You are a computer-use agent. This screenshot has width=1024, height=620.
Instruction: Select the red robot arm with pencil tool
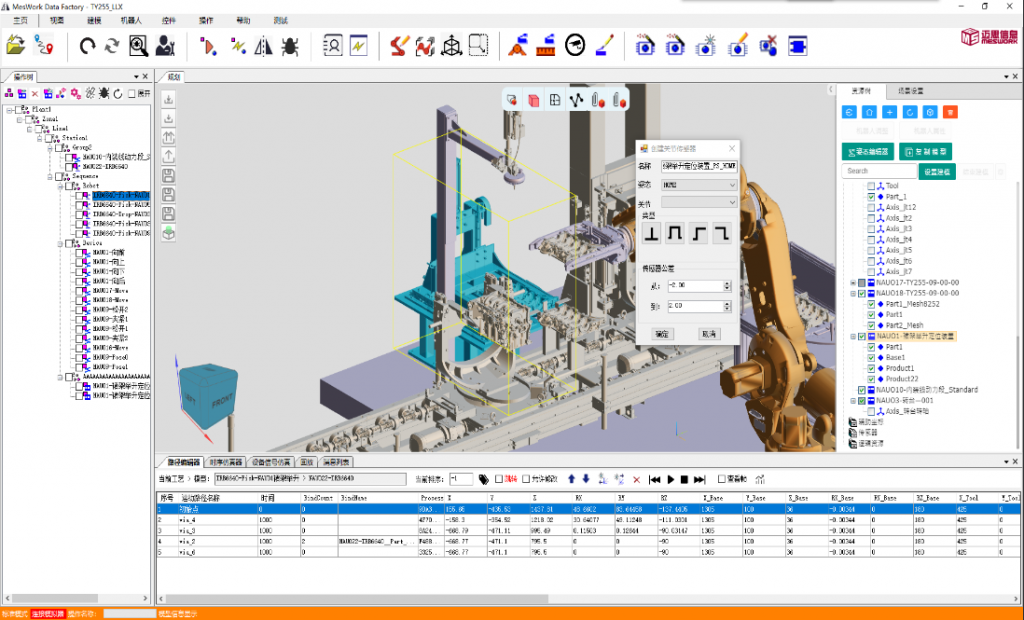pos(399,46)
